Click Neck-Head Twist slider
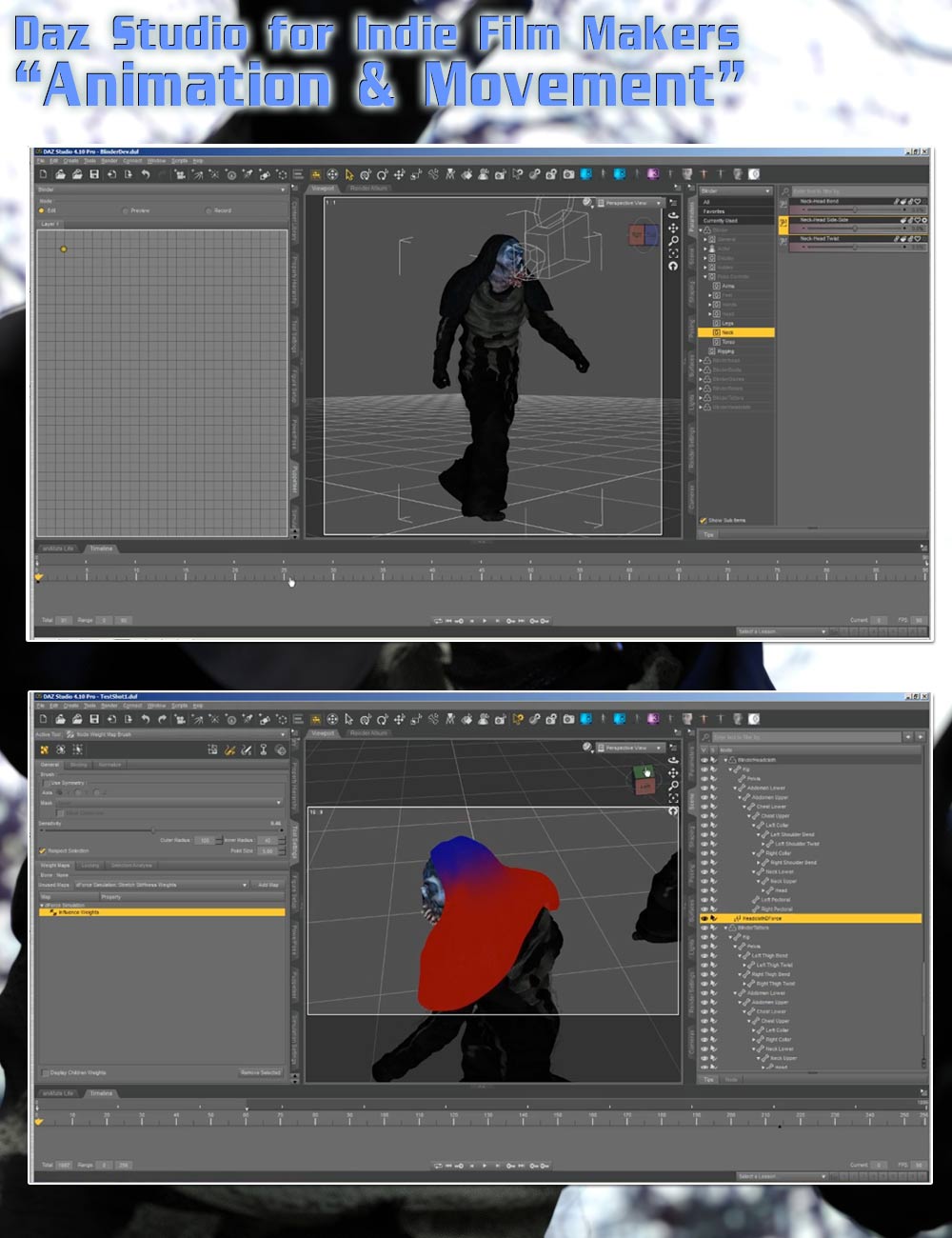The width and height of the screenshot is (952, 1238). click(857, 247)
